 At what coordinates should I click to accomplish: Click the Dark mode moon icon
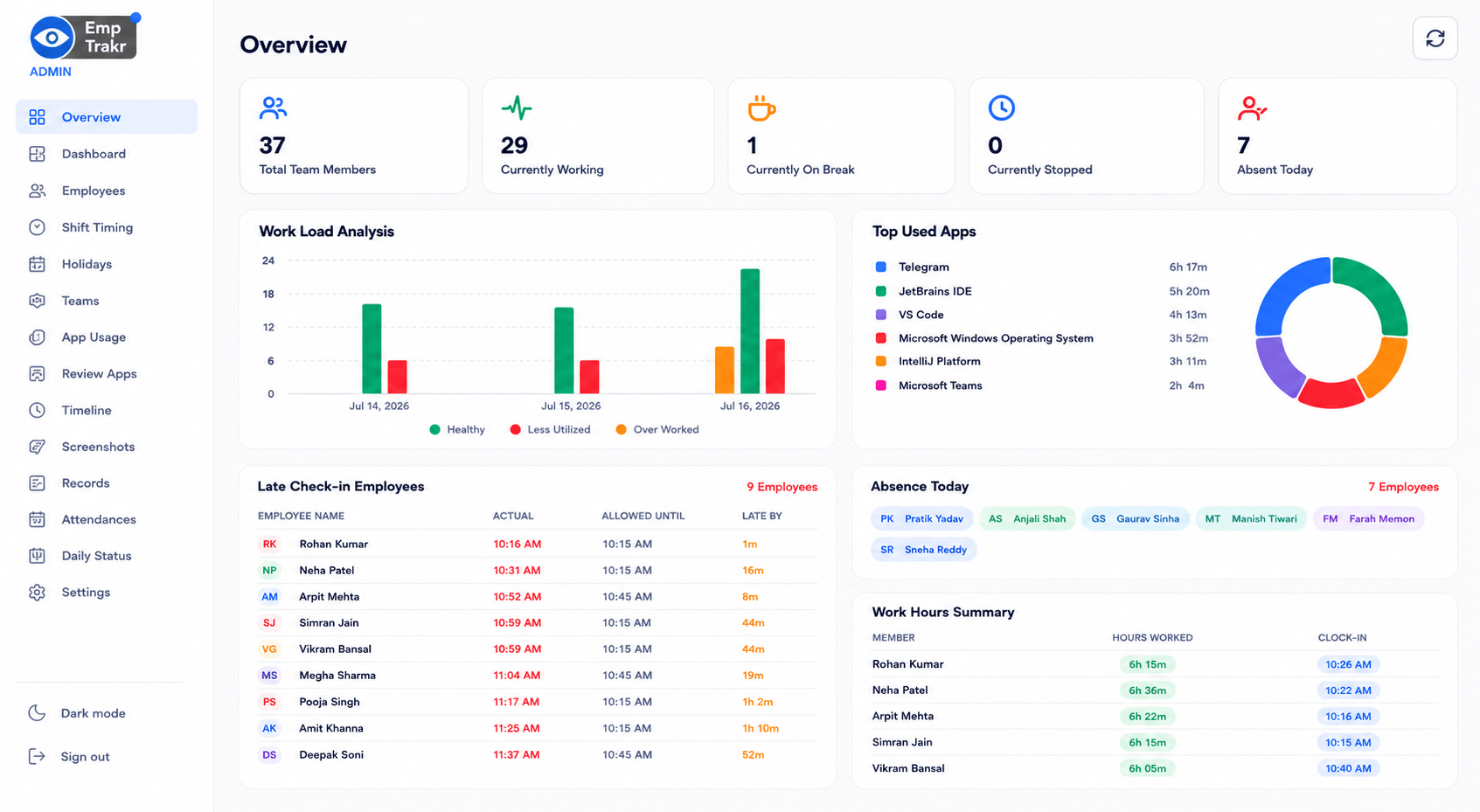pos(37,713)
